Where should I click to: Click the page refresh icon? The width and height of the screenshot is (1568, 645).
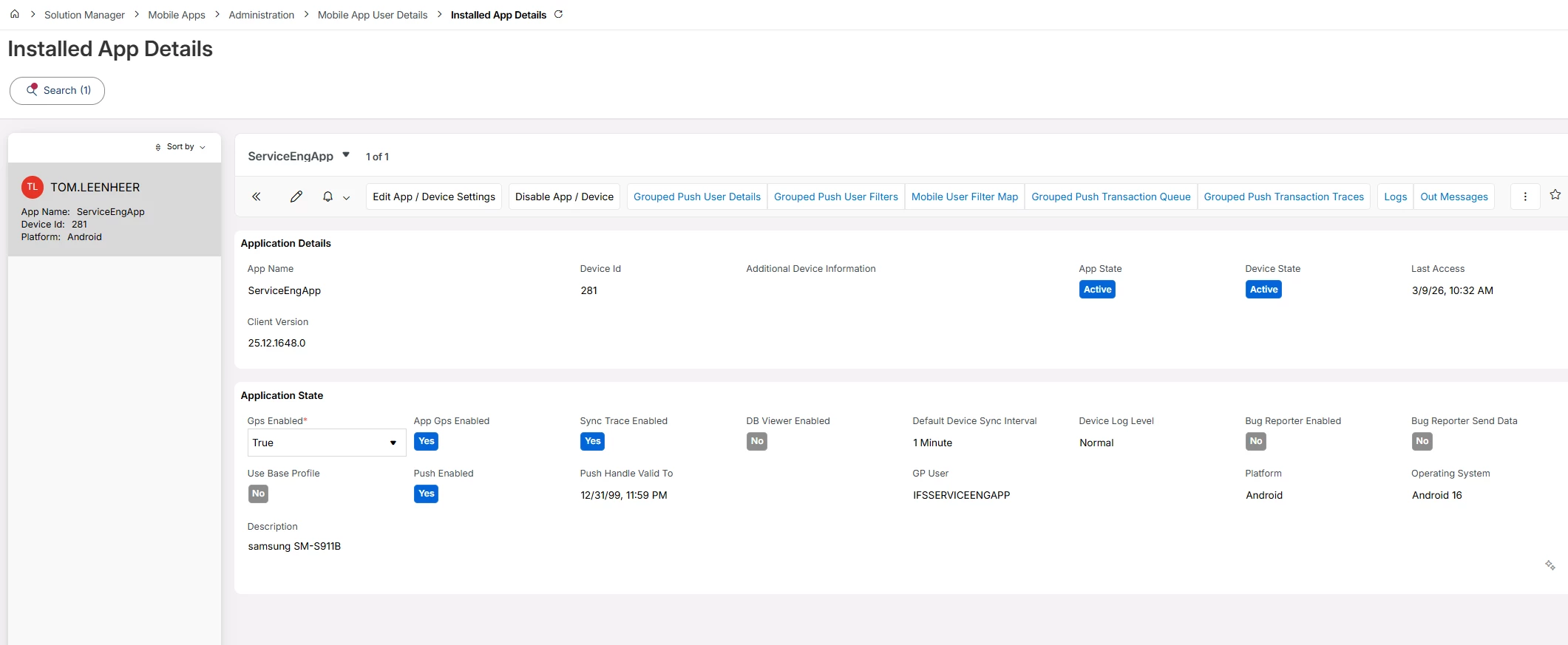[559, 14]
